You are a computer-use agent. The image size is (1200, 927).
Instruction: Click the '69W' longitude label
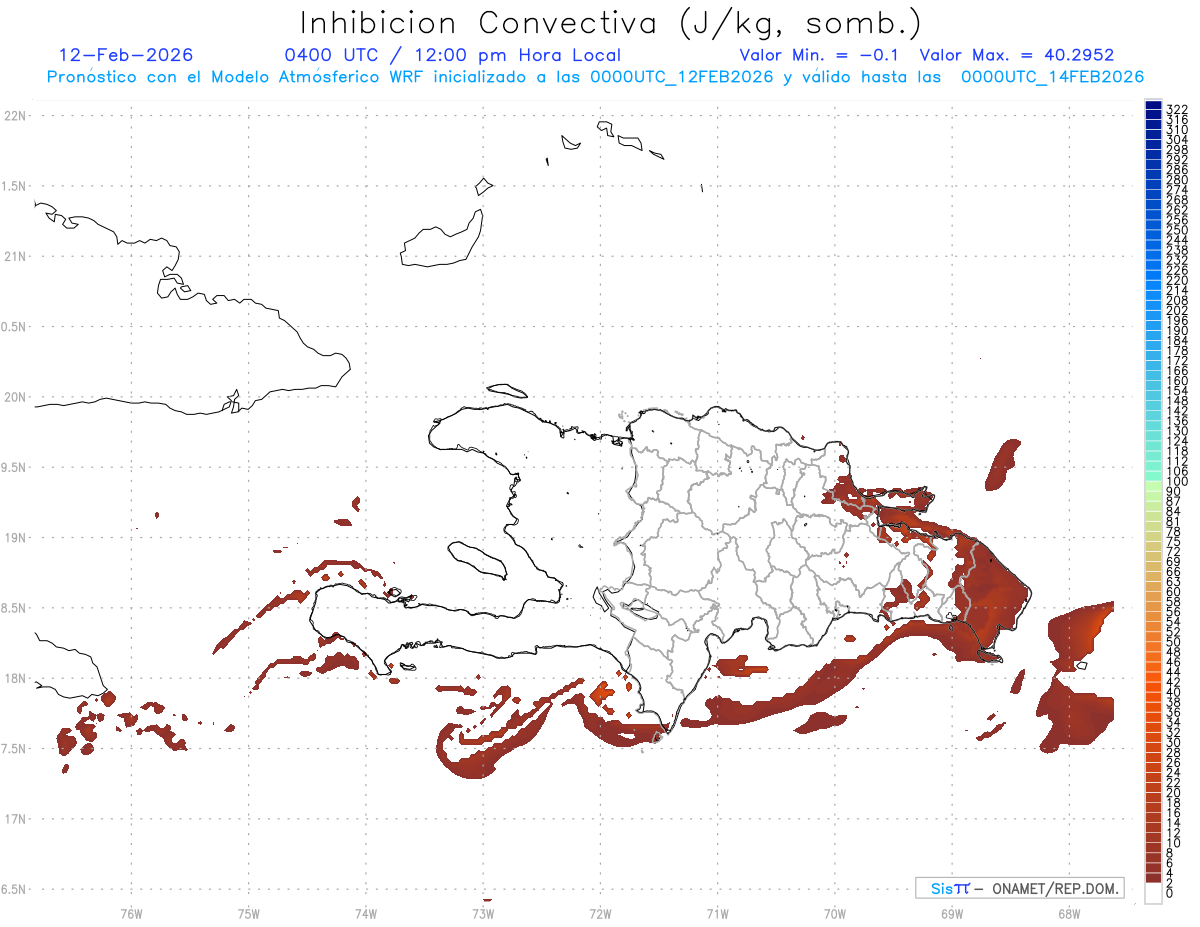pyautogui.click(x=952, y=912)
